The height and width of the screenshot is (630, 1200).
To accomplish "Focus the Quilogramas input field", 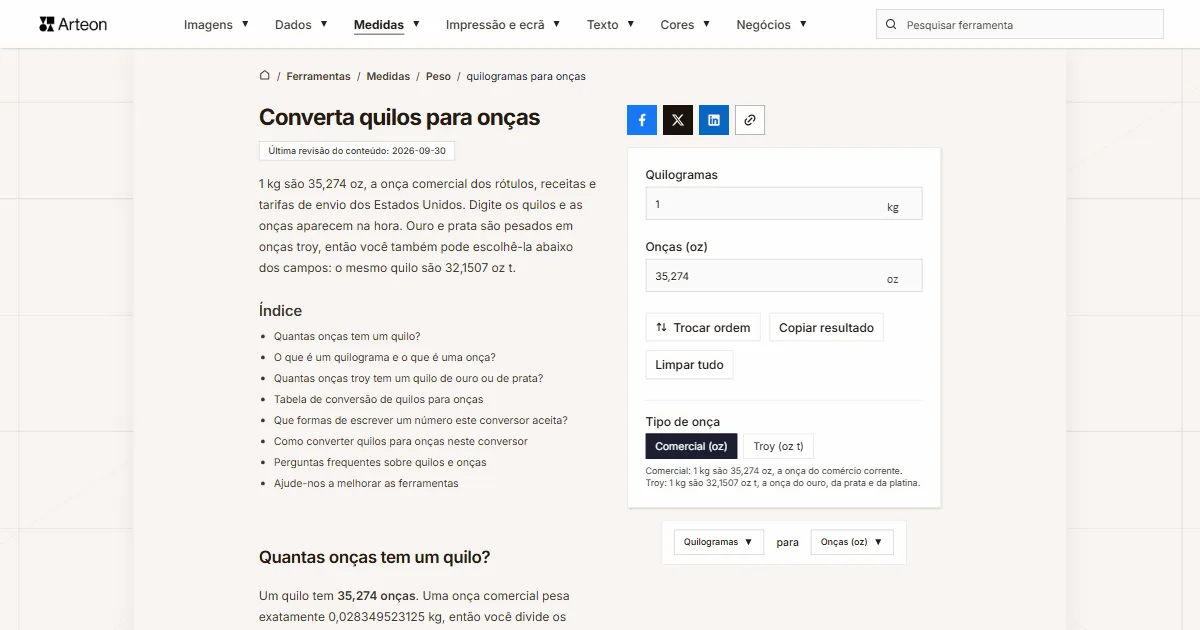I will pos(784,204).
